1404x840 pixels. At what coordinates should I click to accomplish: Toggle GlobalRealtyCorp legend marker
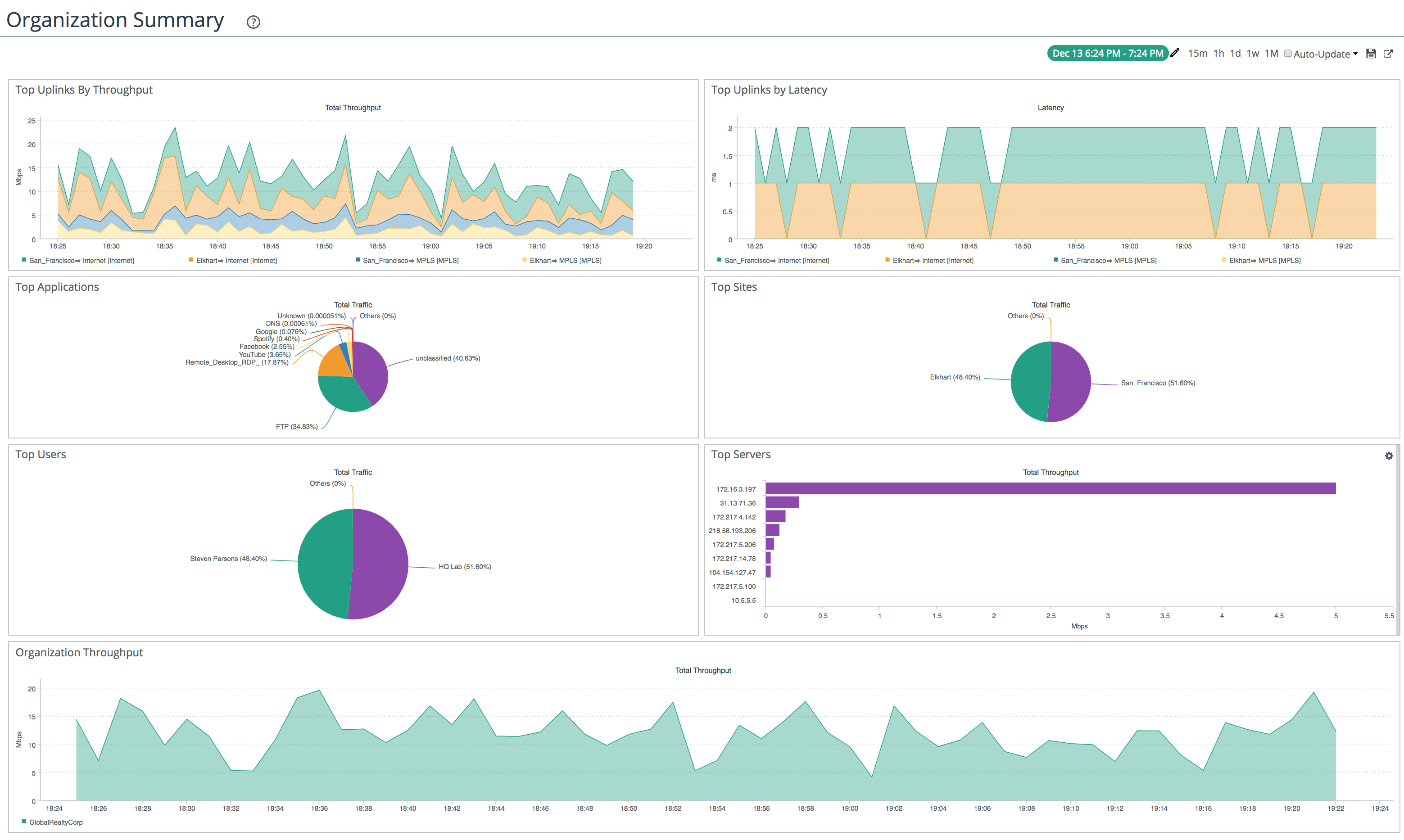[24, 822]
